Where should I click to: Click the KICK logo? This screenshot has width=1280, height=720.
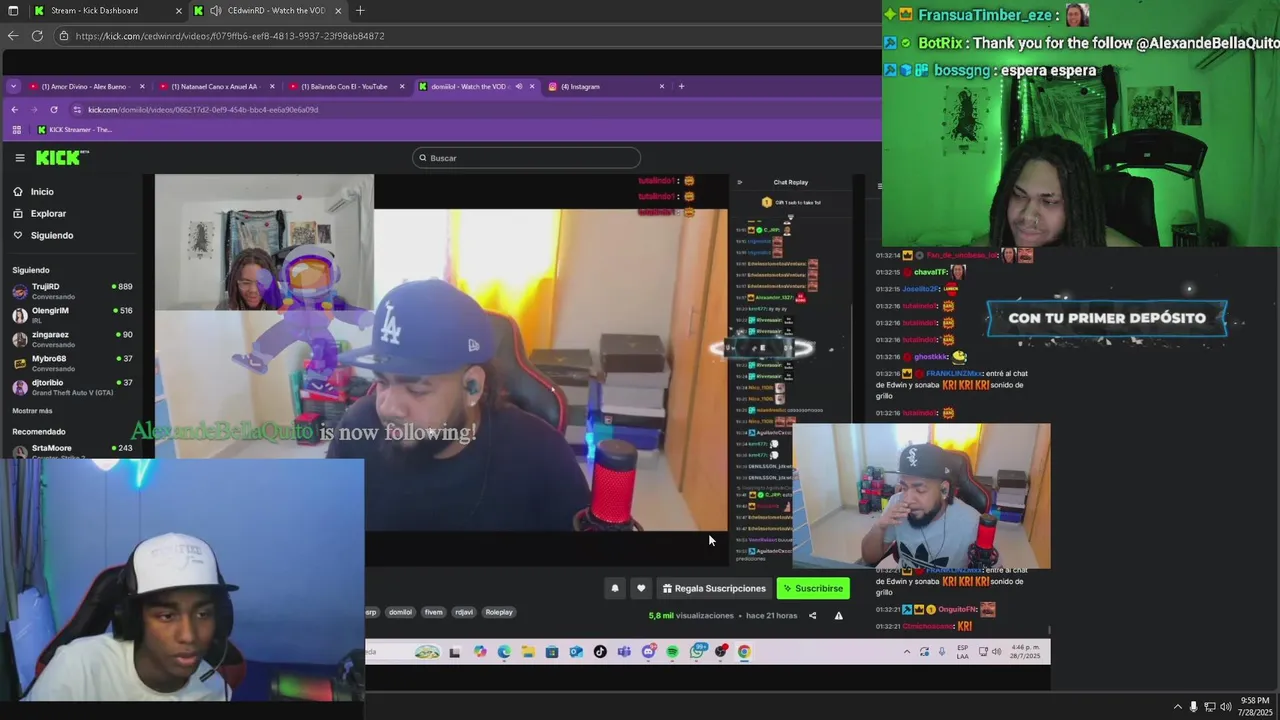[62, 157]
